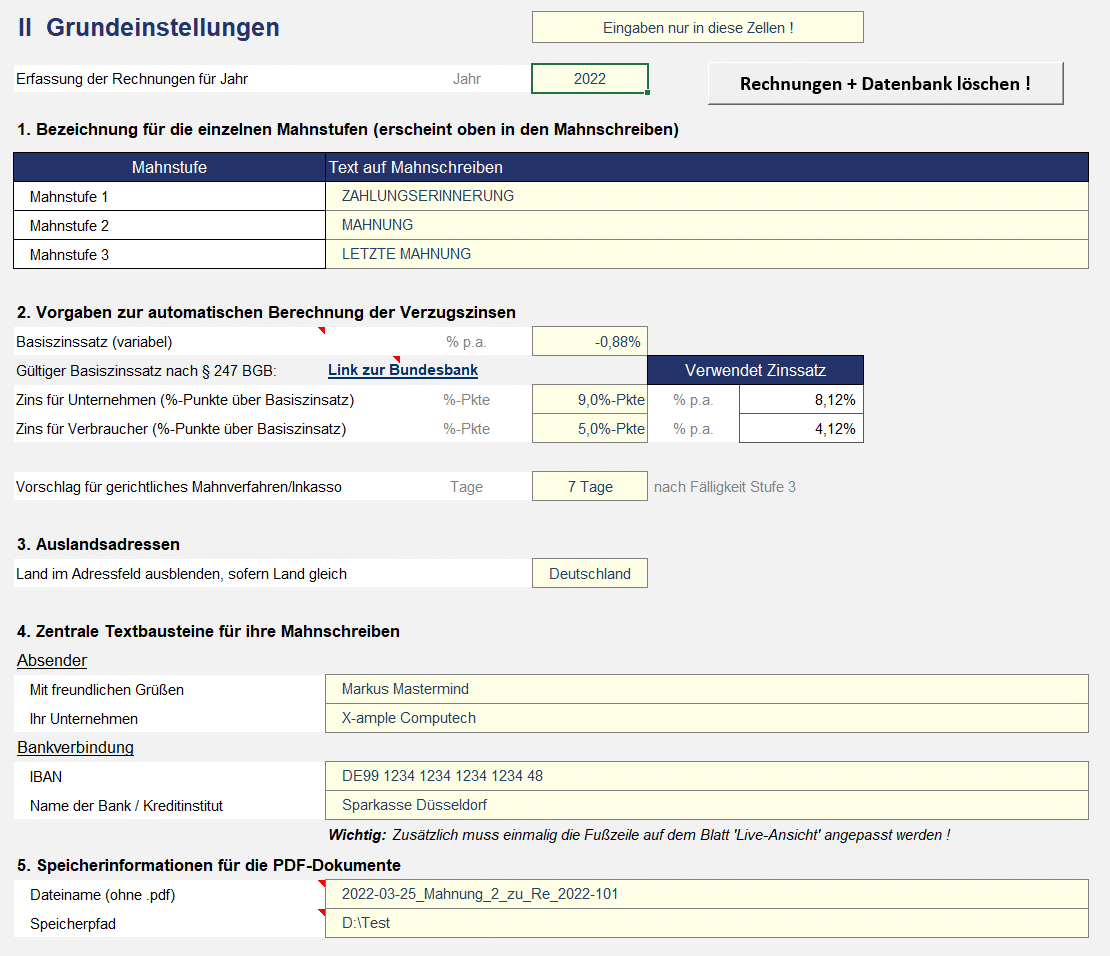
Task: Edit the Dateiname field 2022-03-25_Mahnung_2_zu_Re_2022-101
Action: tap(706, 894)
